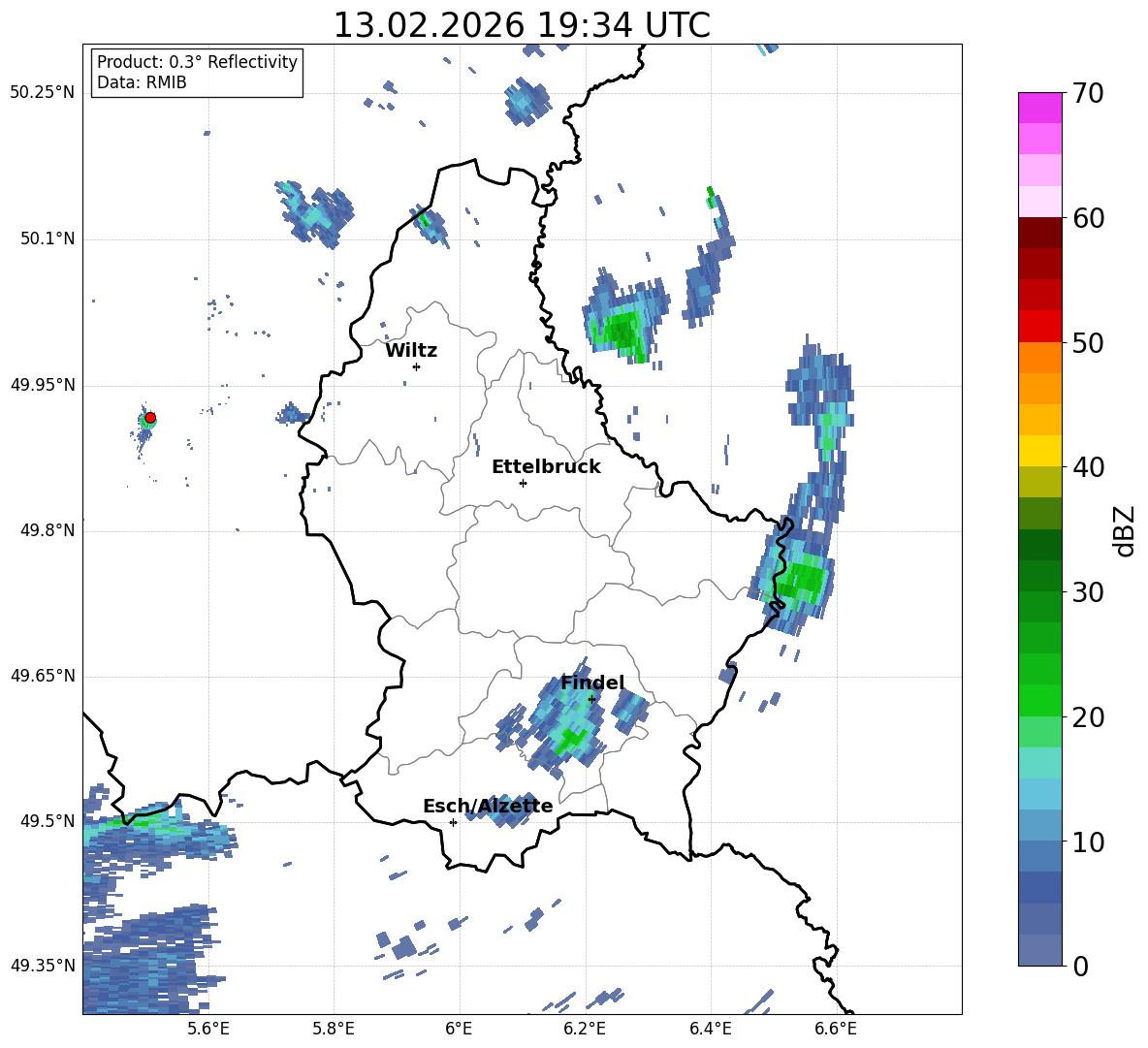Pick the light blue swatch above 10
Viewport: 1148px width, 1048px height.
(1039, 826)
